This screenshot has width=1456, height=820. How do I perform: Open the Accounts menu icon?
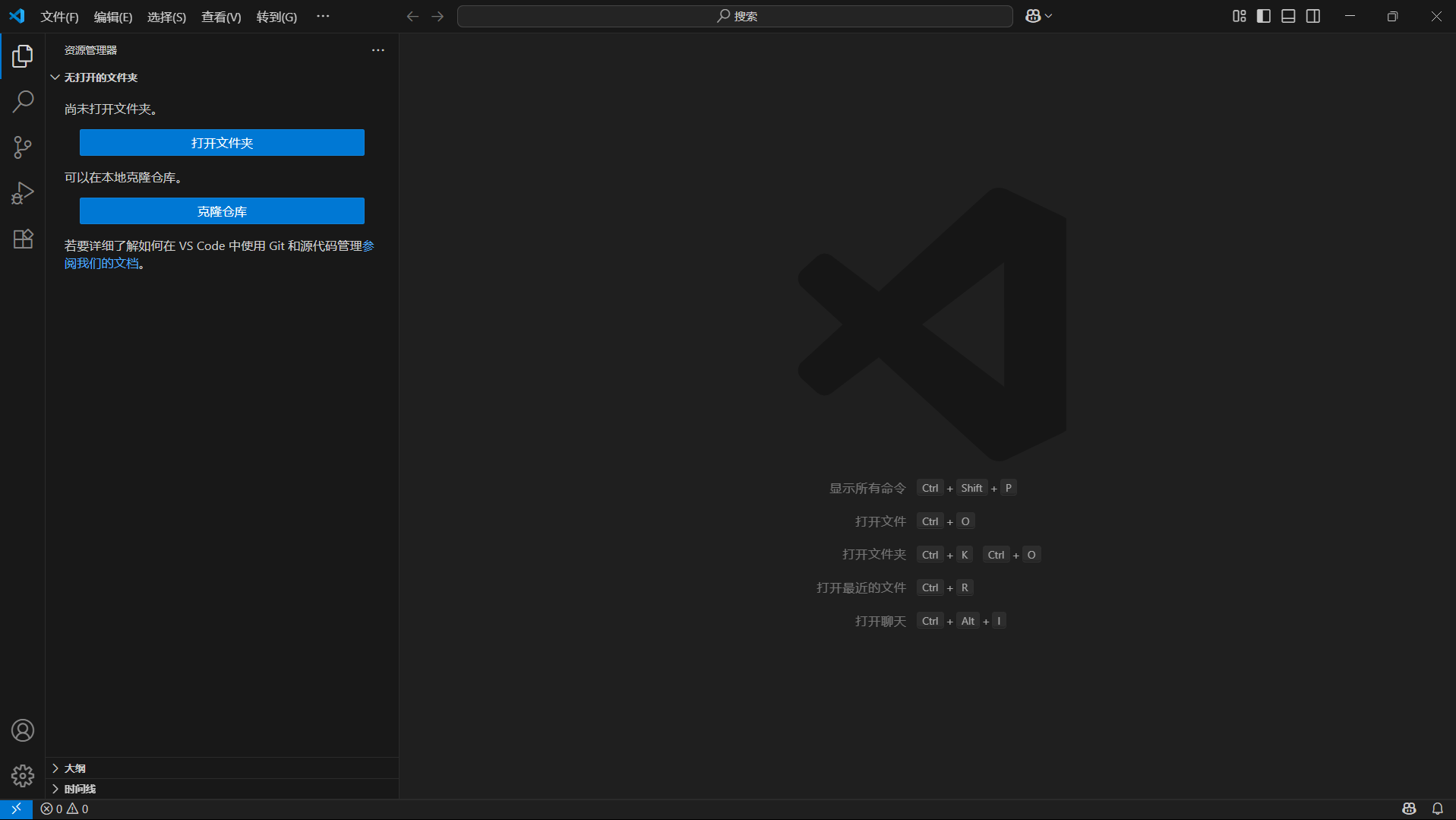tap(23, 730)
